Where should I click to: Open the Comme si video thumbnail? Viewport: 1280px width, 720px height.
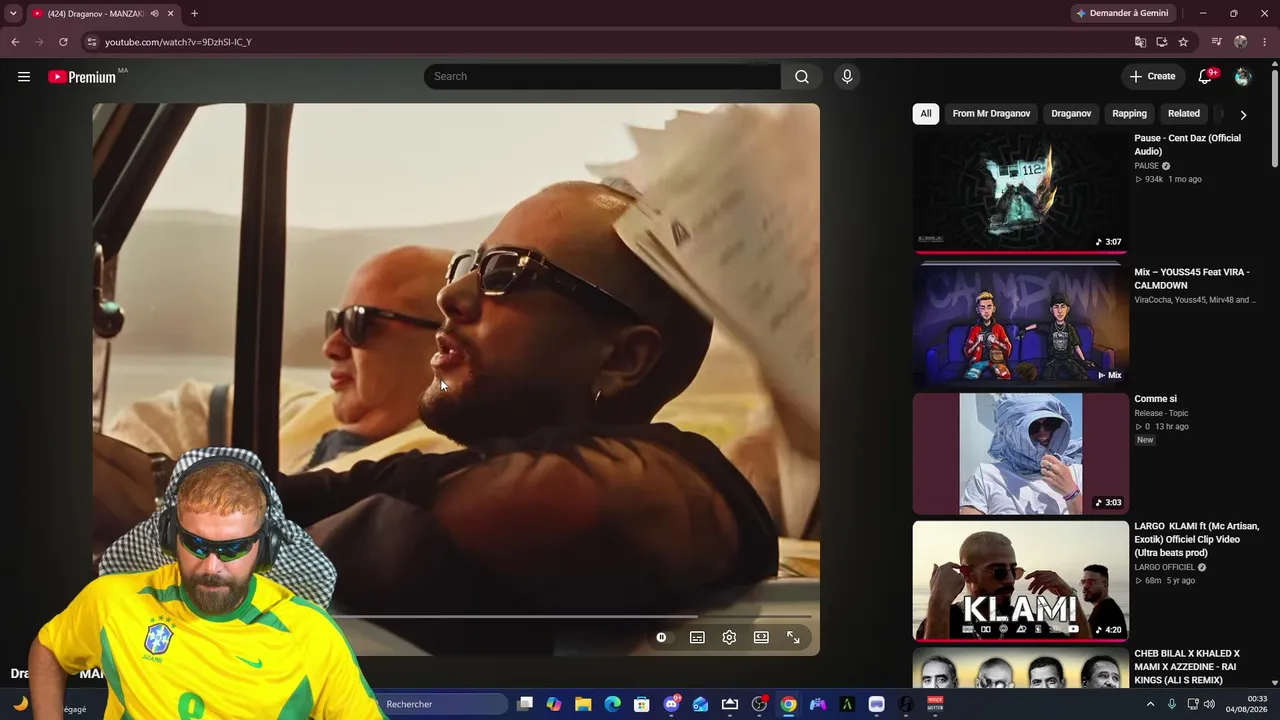point(1021,453)
